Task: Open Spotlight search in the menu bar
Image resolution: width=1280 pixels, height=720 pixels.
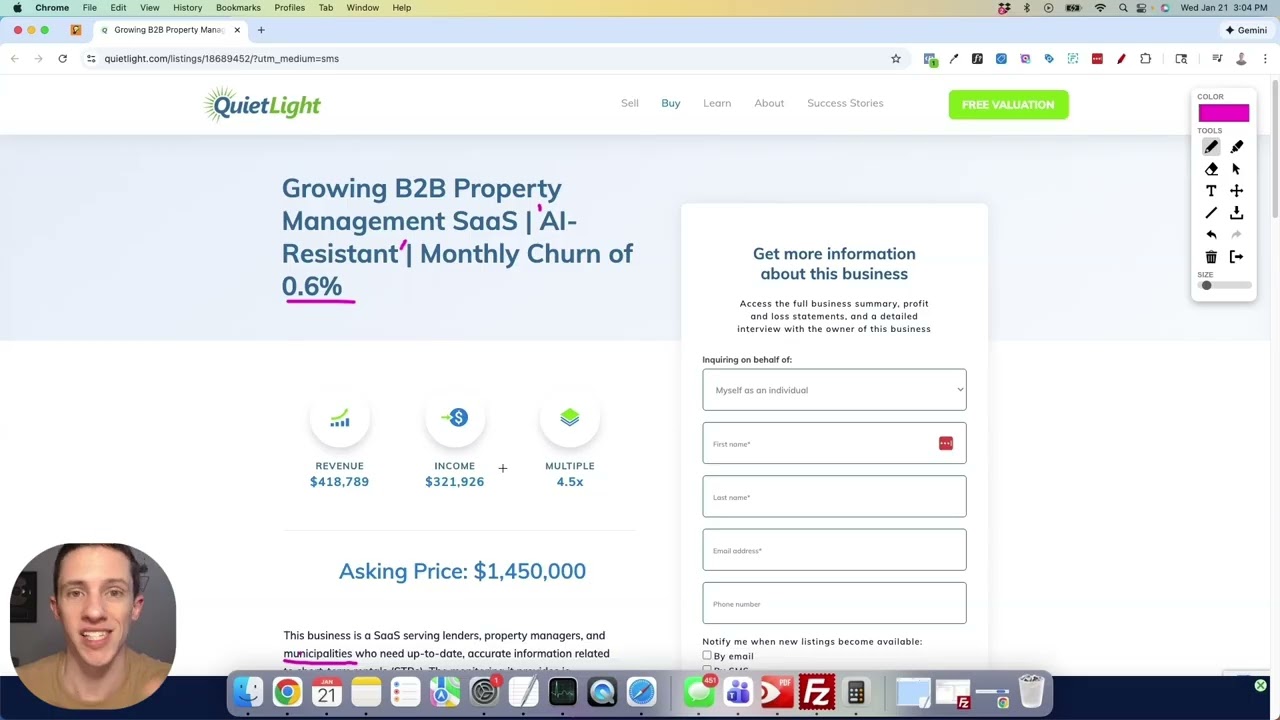Action: coord(1123,8)
